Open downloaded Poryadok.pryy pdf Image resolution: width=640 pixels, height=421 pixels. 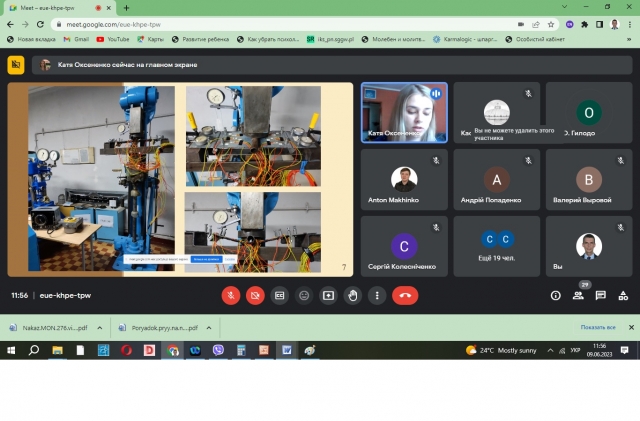click(159, 327)
